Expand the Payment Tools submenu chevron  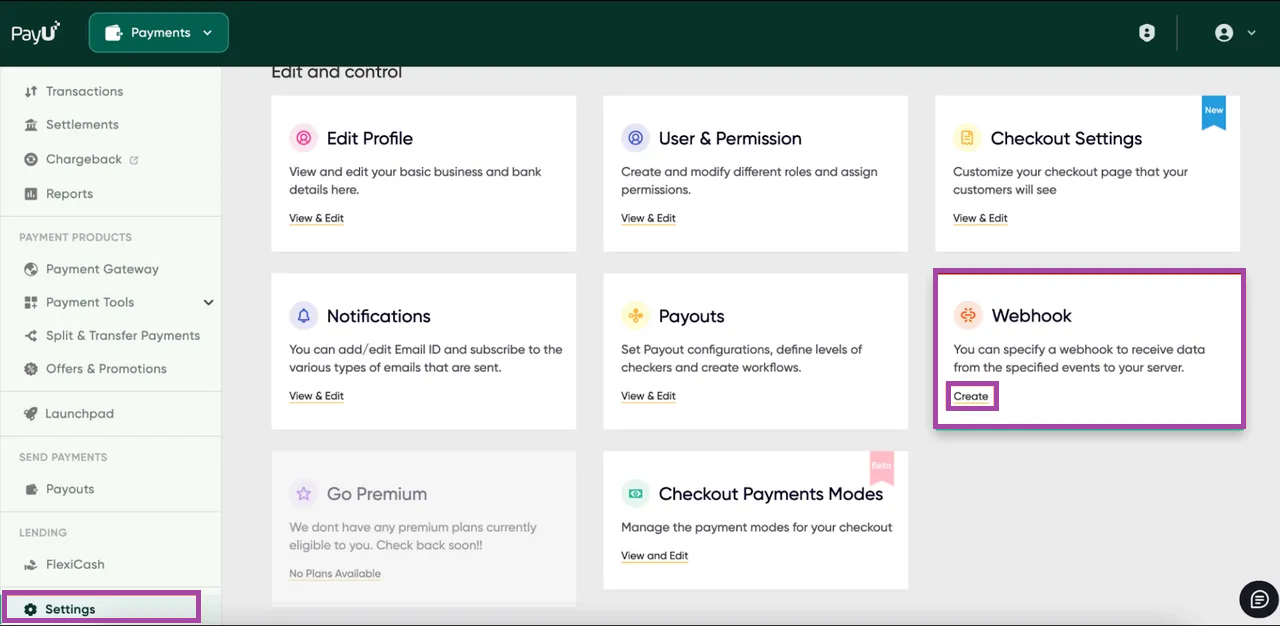(x=208, y=302)
